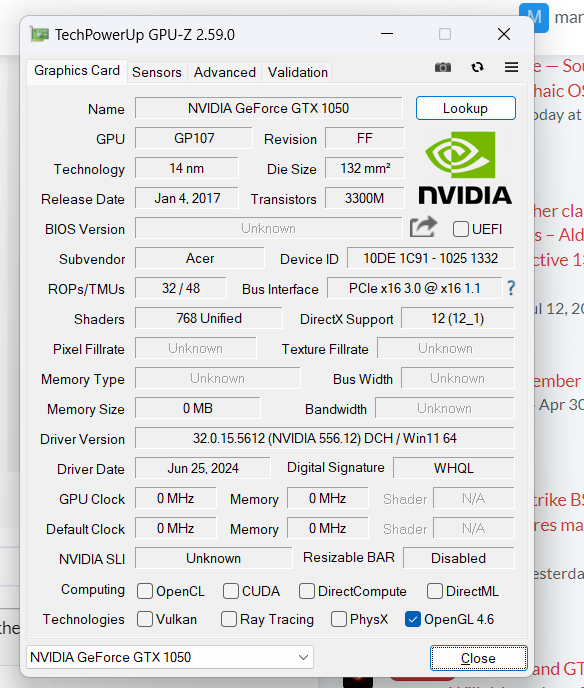Click the Lookup button
This screenshot has width=584, height=688.
pyautogui.click(x=466, y=108)
